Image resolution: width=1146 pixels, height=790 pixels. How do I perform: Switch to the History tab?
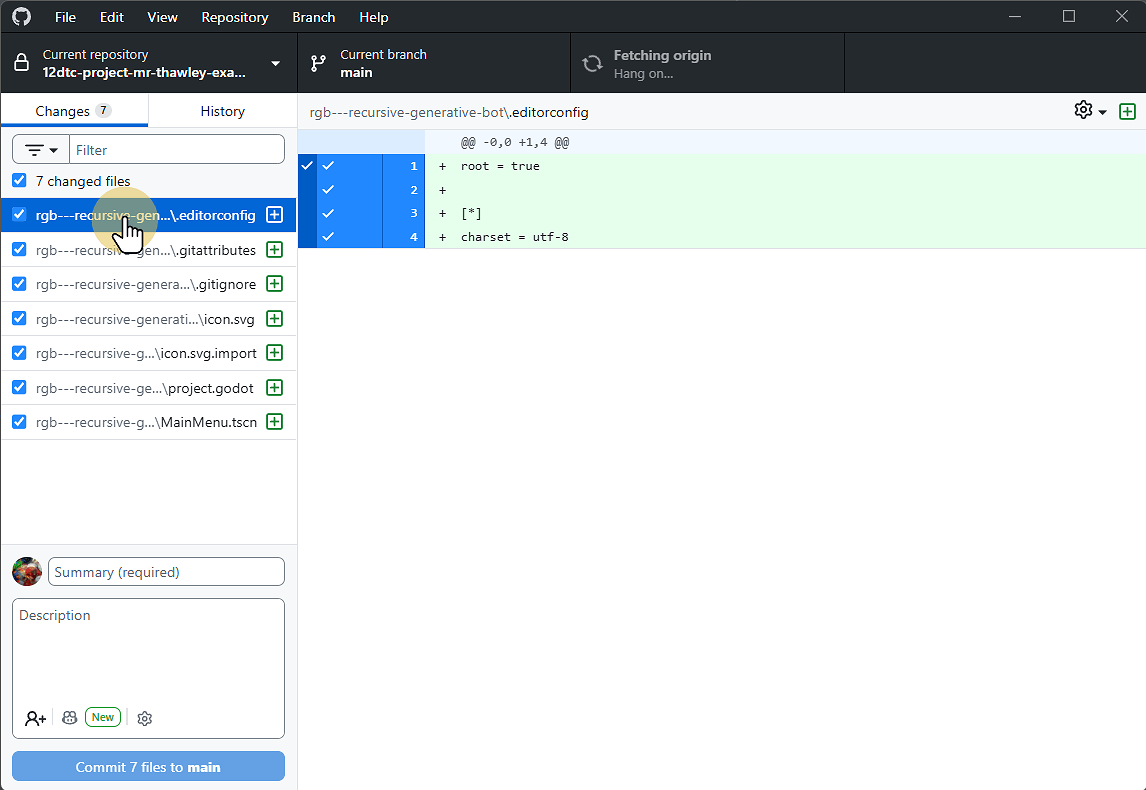[x=221, y=110]
